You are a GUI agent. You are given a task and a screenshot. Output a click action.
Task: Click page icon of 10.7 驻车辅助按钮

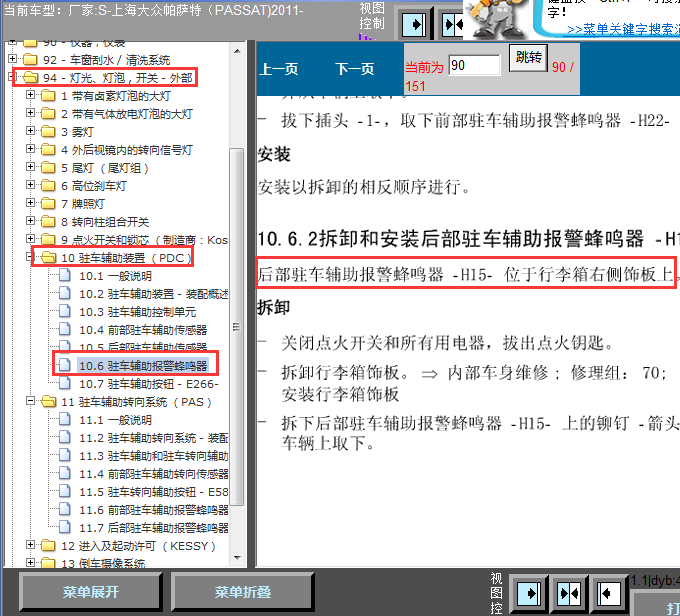(65, 383)
